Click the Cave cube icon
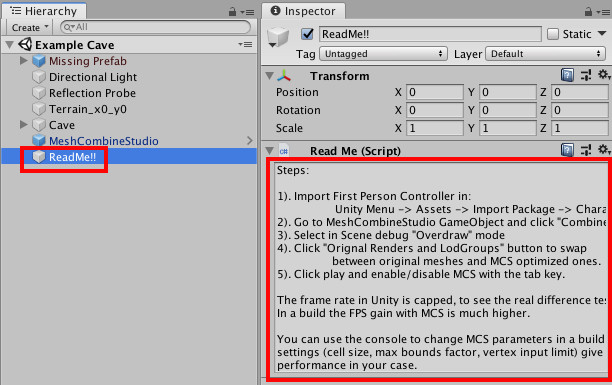The height and width of the screenshot is (385, 612). [x=39, y=125]
